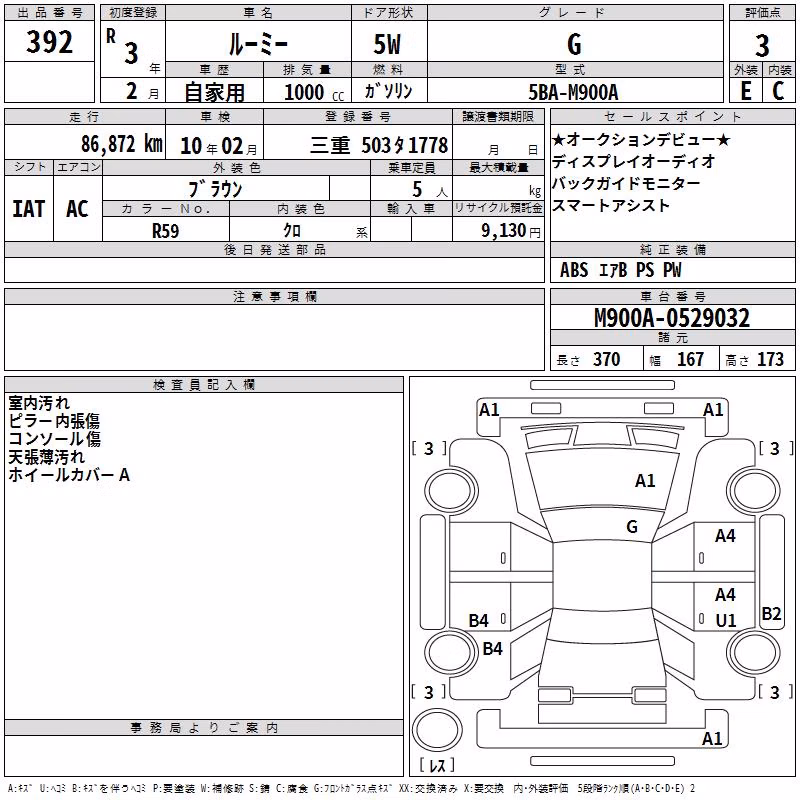Click the レス label under spare tire
Viewport: 800px width, 800px height.
[437, 764]
